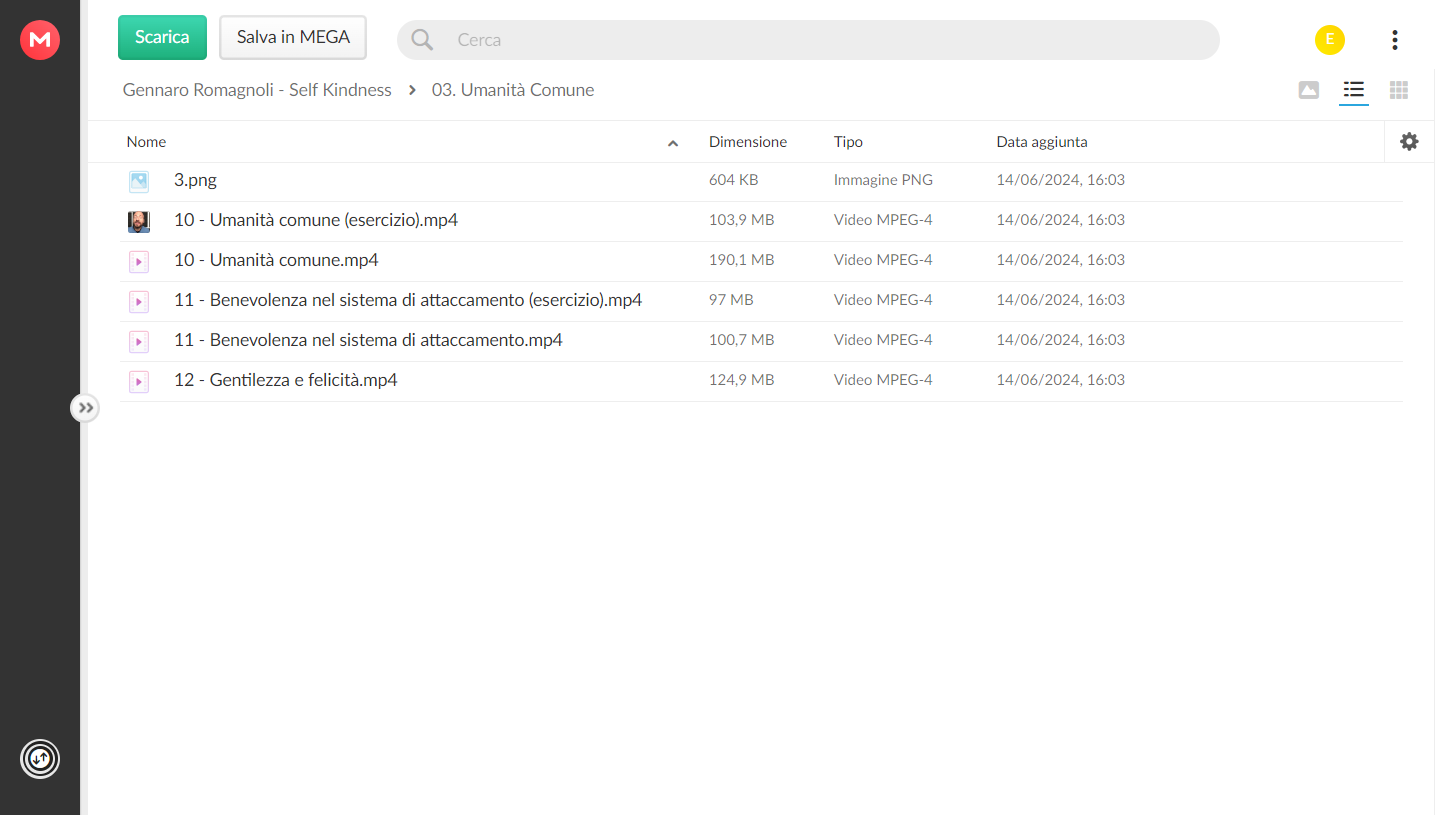Select 11 - Benevolenza nel sistema di attaccamento.mp4
The height and width of the screenshot is (815, 1435).
pos(368,340)
